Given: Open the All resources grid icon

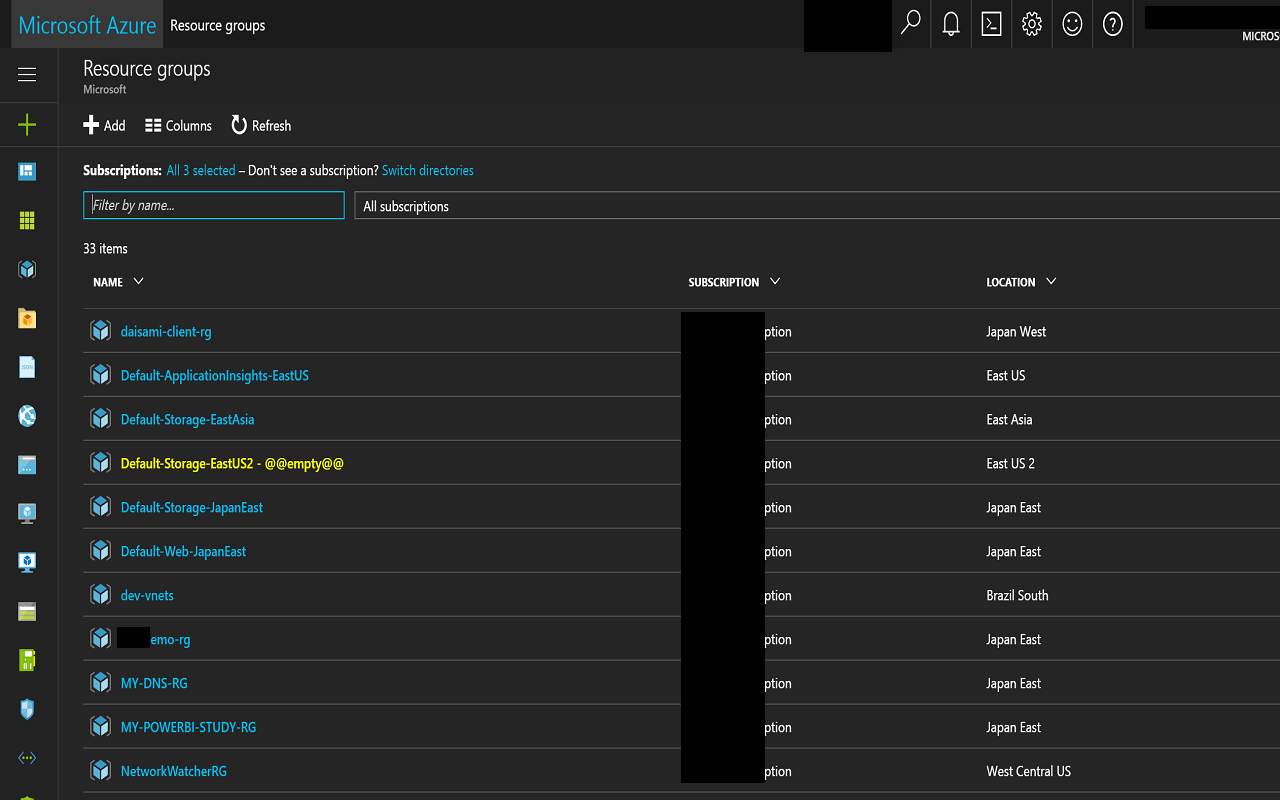Looking at the screenshot, I should tap(27, 221).
